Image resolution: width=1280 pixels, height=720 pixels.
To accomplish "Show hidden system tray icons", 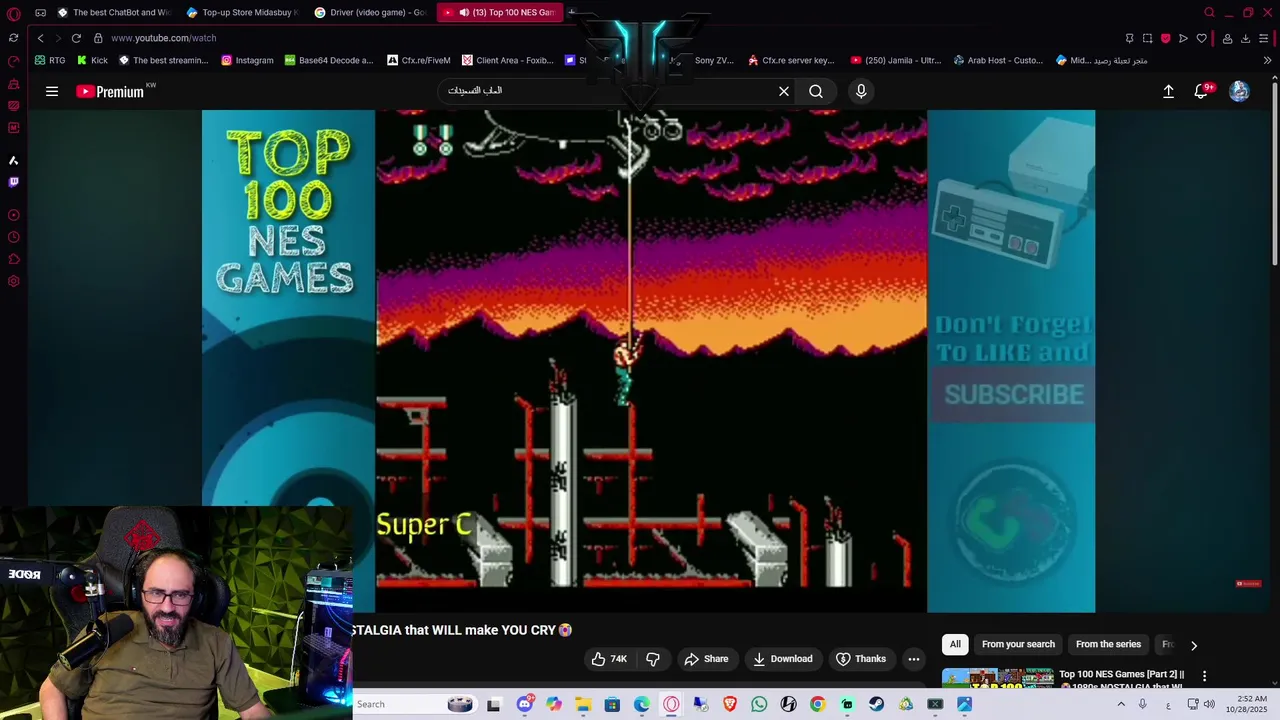I will (x=1120, y=704).
